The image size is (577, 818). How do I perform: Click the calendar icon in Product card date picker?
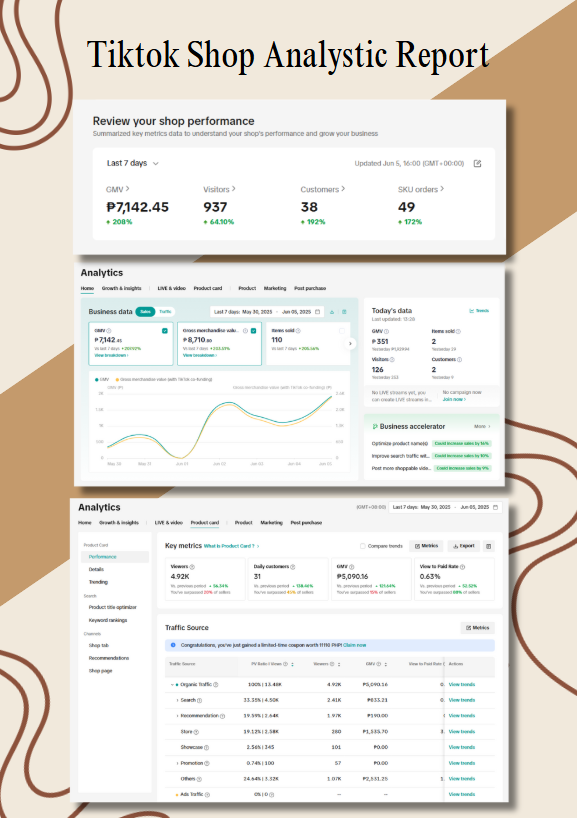[x=496, y=507]
